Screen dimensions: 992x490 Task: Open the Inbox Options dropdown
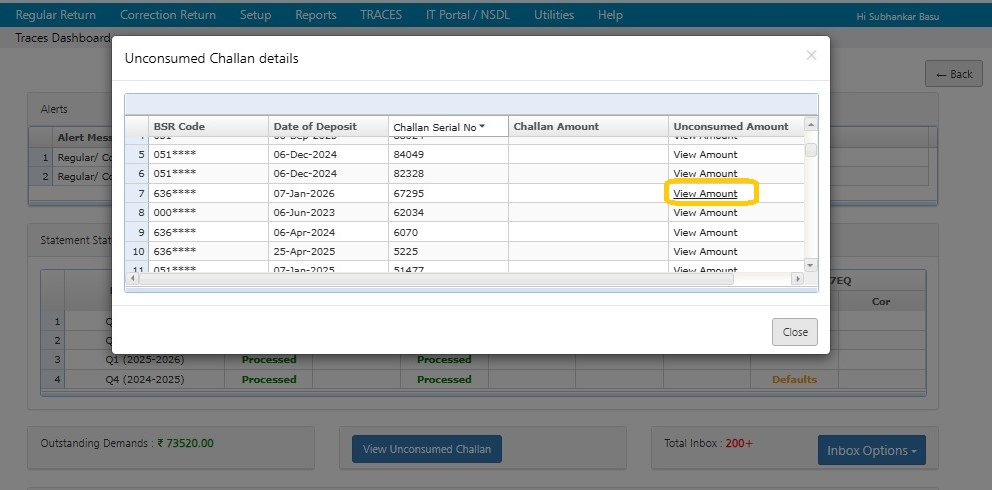[871, 450]
